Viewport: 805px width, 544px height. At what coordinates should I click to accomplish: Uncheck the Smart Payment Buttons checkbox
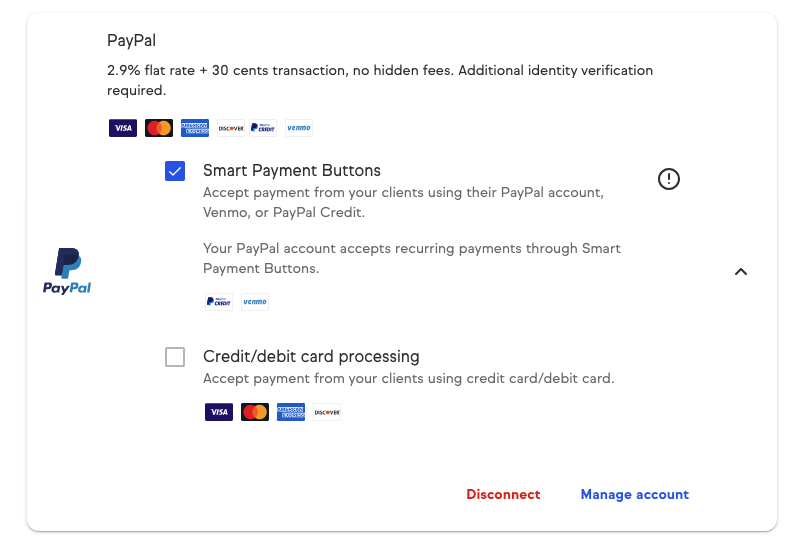click(x=175, y=171)
